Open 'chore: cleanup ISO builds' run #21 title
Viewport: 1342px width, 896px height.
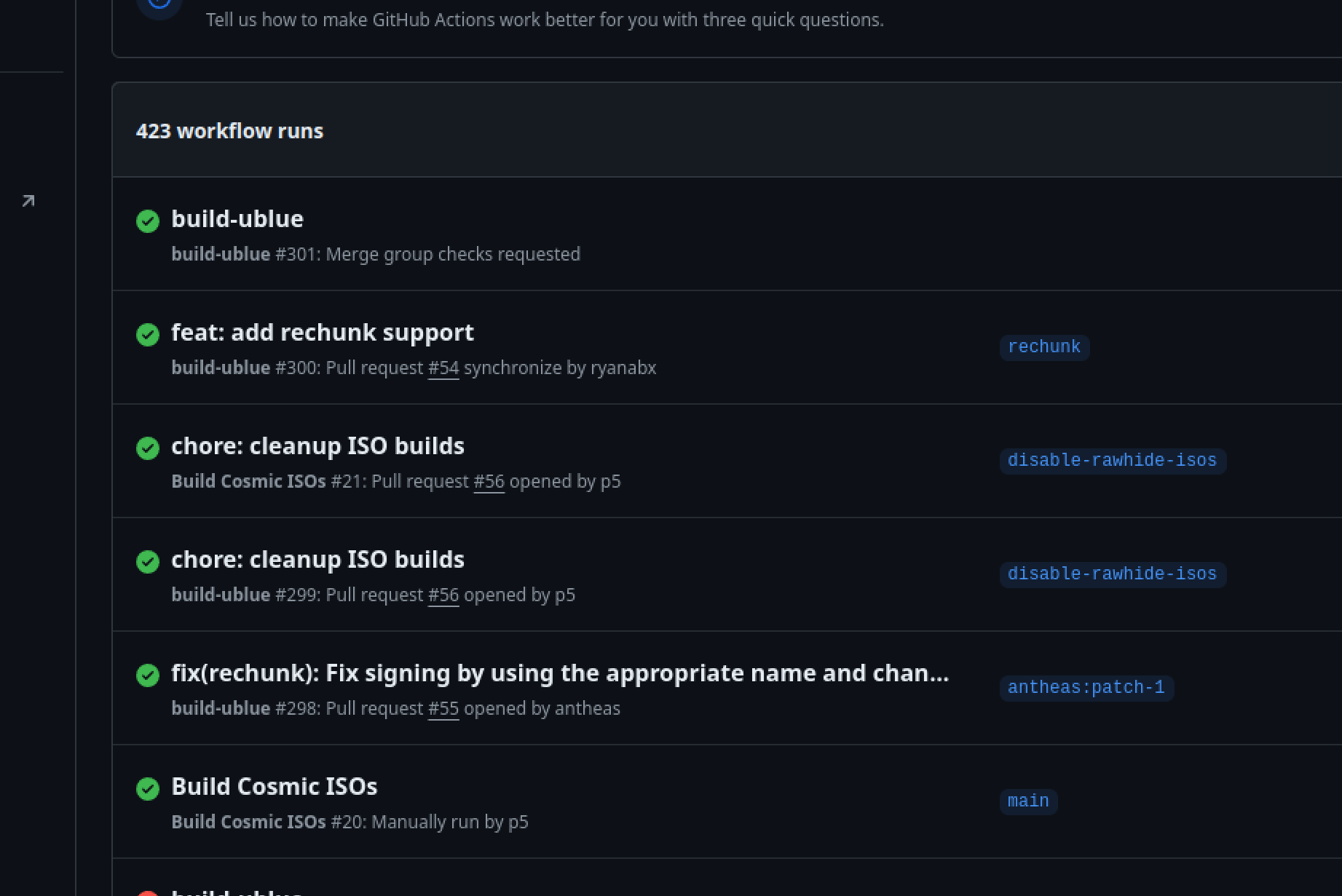tap(317, 445)
